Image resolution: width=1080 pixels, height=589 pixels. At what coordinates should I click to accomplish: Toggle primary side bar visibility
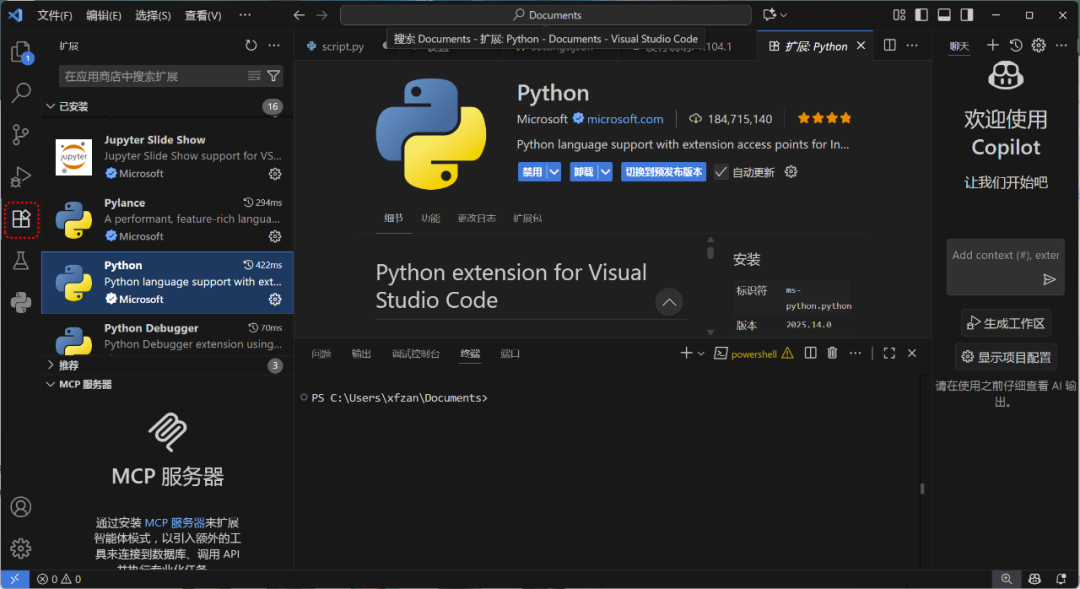pos(922,14)
